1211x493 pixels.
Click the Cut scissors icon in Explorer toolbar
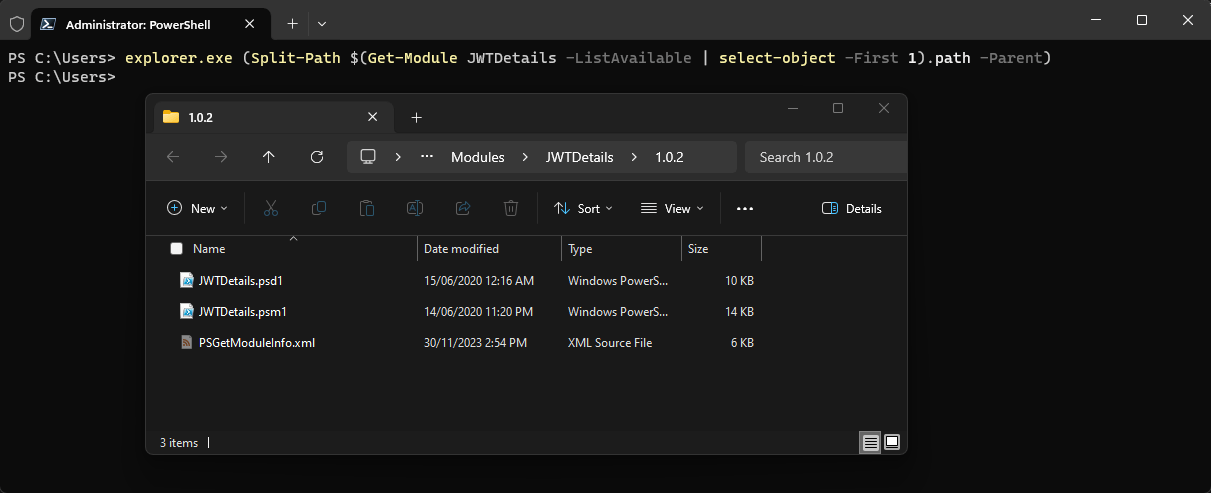pos(270,208)
